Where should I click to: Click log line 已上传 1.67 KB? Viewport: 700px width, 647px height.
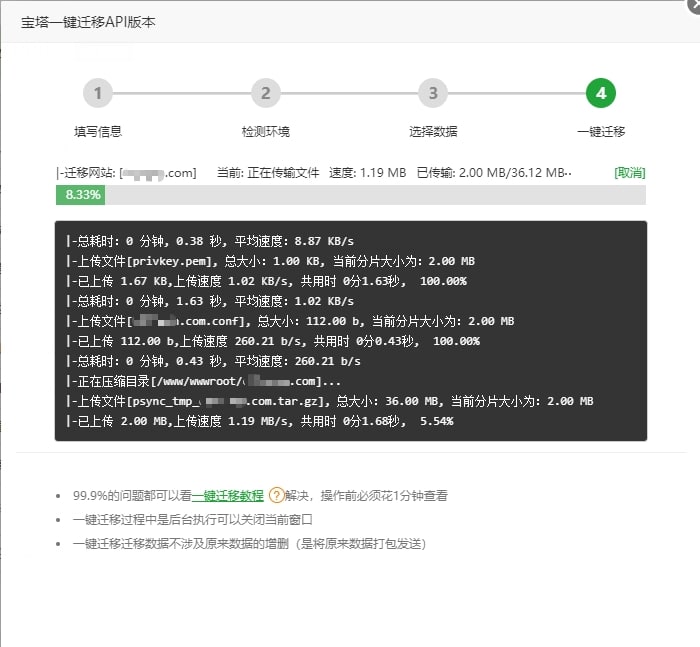[266, 281]
